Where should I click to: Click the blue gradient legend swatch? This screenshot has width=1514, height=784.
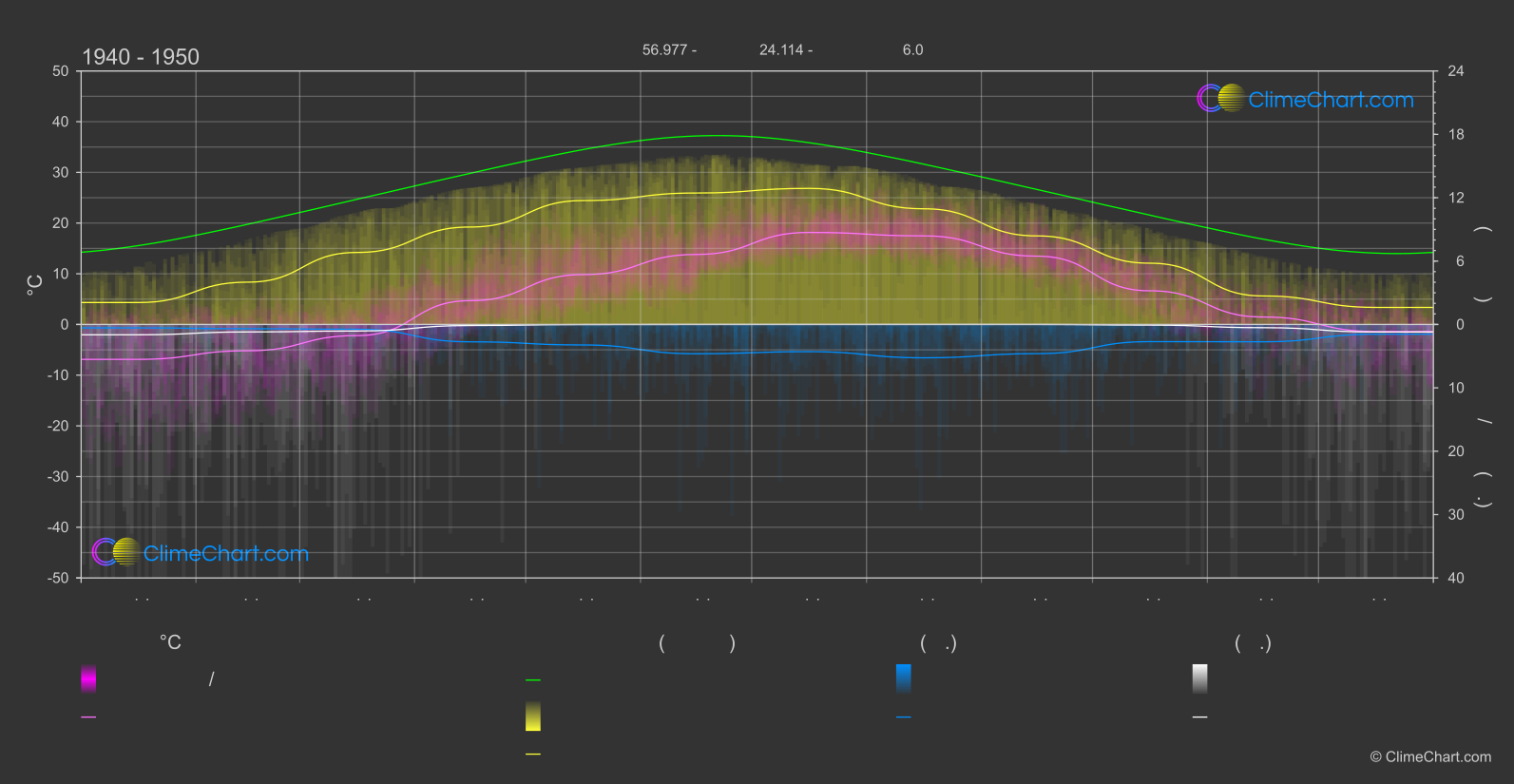(x=904, y=679)
